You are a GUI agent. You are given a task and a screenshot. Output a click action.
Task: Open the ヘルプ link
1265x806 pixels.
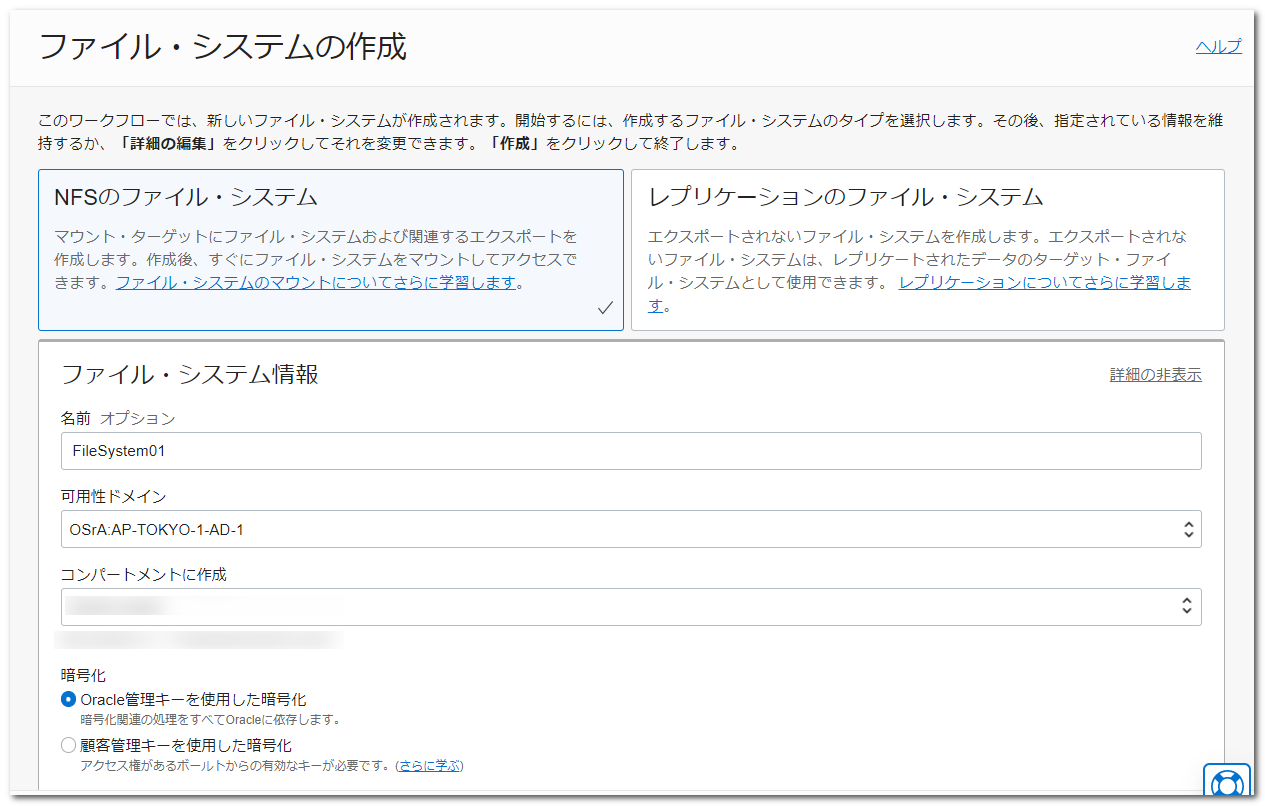pos(1218,46)
